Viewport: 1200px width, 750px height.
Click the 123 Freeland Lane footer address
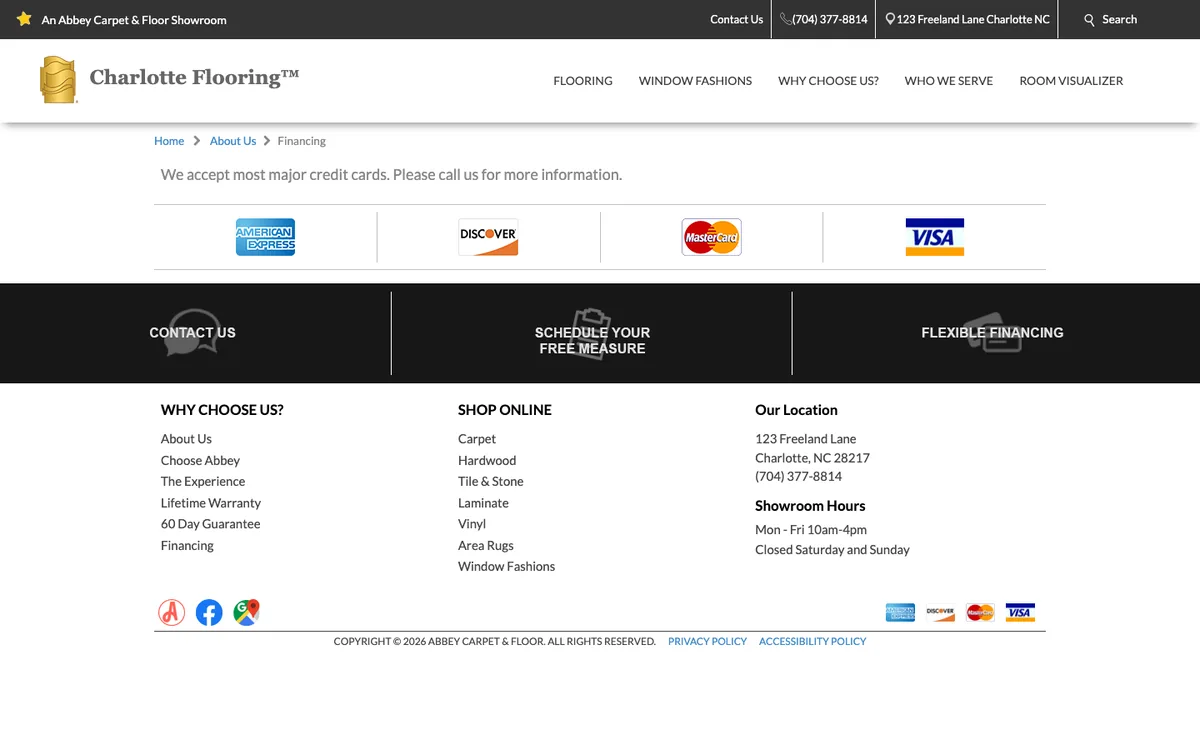point(805,439)
